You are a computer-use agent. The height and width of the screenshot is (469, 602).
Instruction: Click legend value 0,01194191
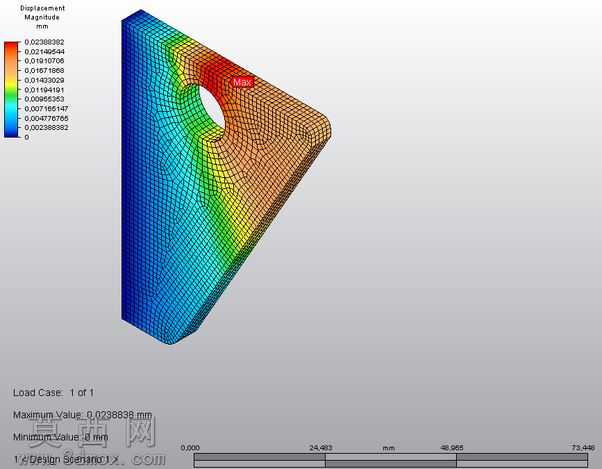pyautogui.click(x=44, y=90)
